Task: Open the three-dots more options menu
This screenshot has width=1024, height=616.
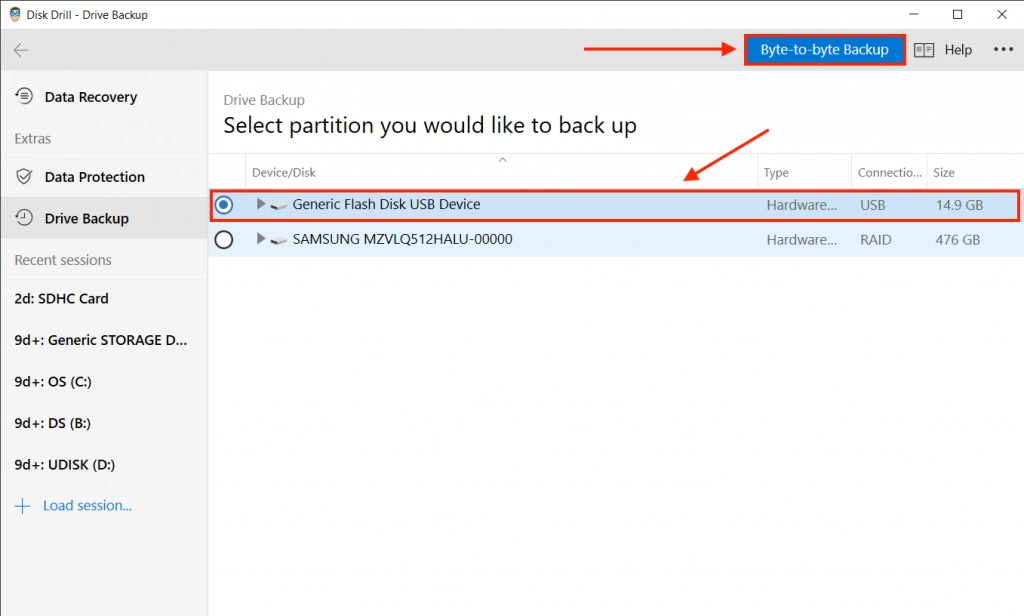Action: click(x=1003, y=50)
